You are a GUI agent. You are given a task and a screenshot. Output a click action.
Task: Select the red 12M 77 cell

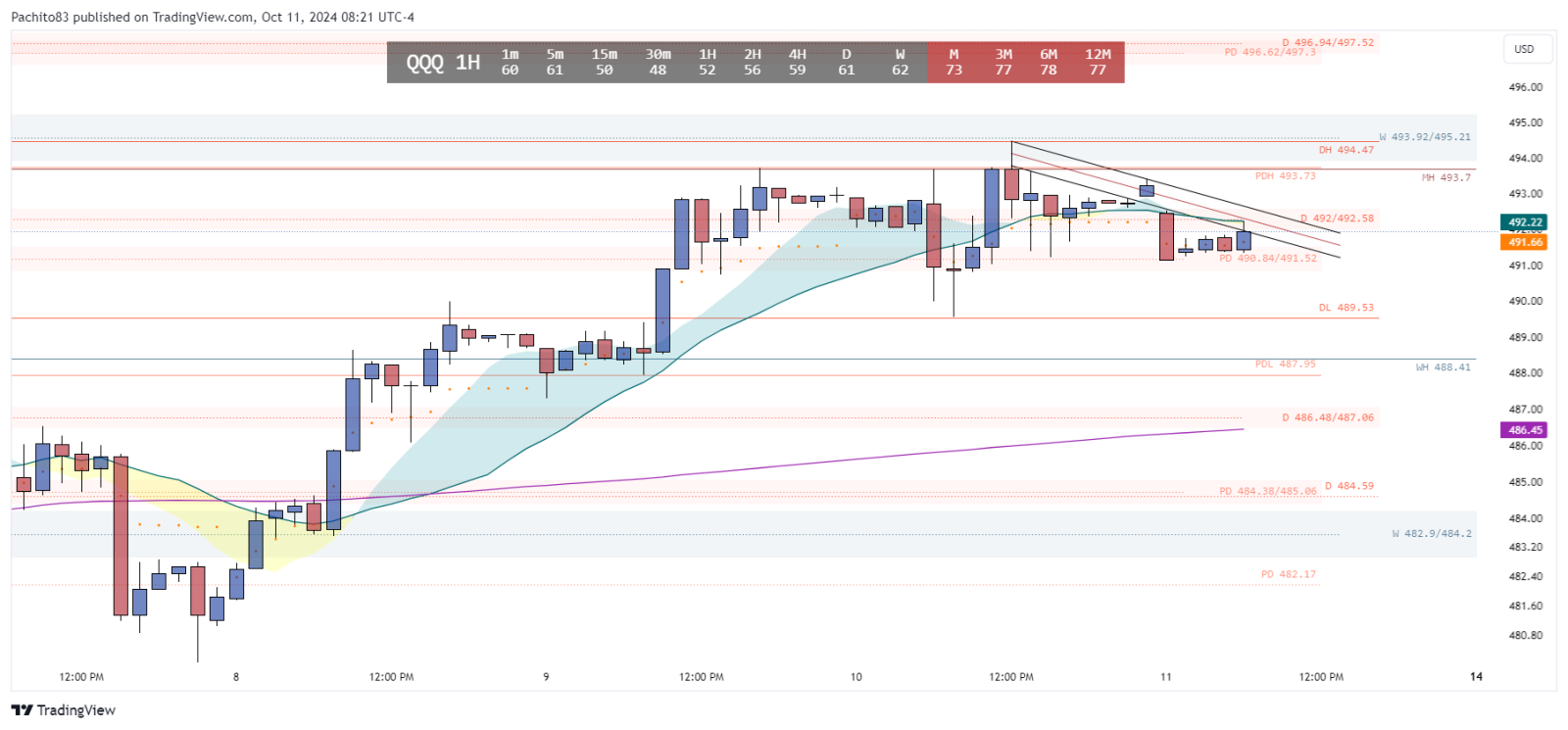click(1098, 63)
